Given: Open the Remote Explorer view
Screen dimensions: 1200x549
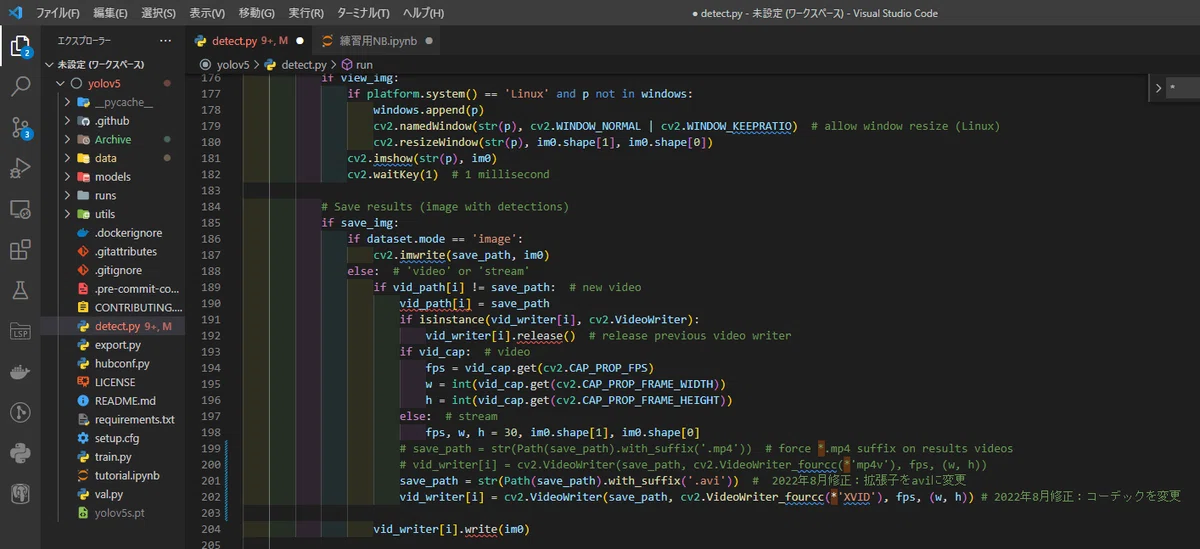Looking at the screenshot, I should [x=20, y=209].
